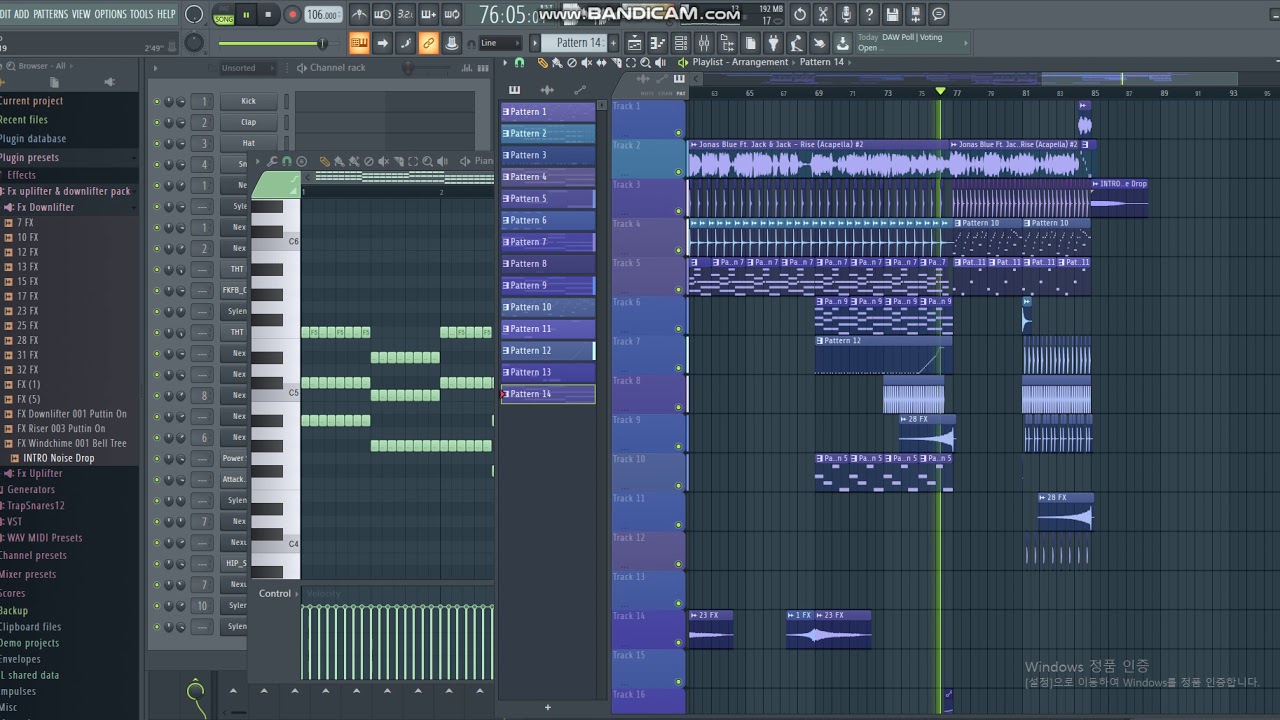Toggle typing keyboard to piano icon
Viewport: 1280px width, 720px height.
[359, 43]
